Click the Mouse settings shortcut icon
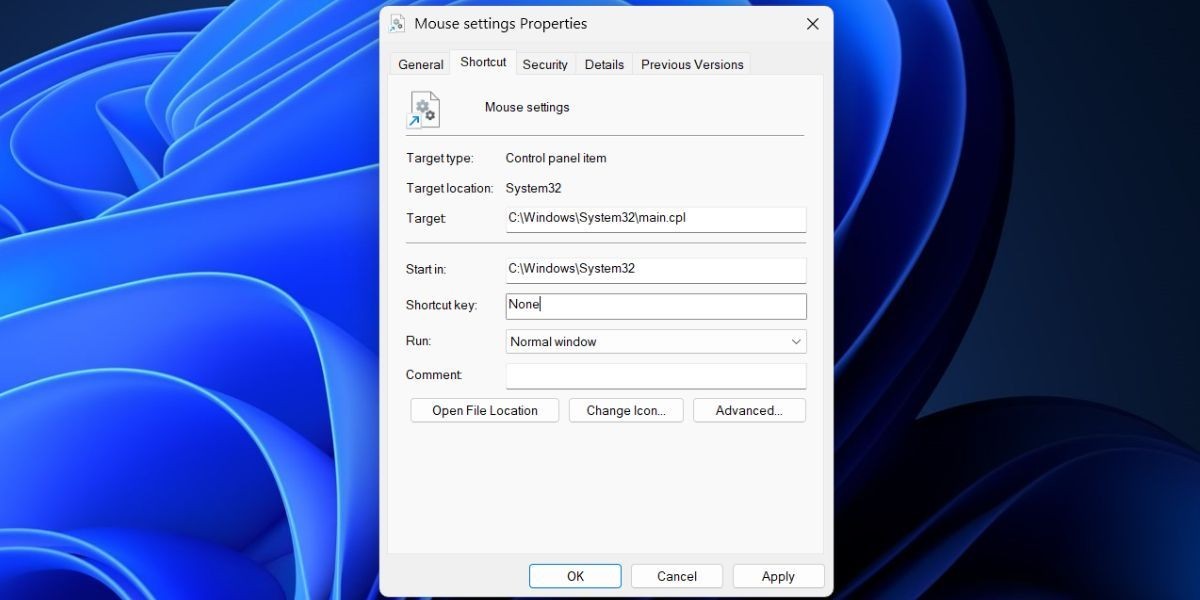Image resolution: width=1200 pixels, height=600 pixels. click(423, 109)
